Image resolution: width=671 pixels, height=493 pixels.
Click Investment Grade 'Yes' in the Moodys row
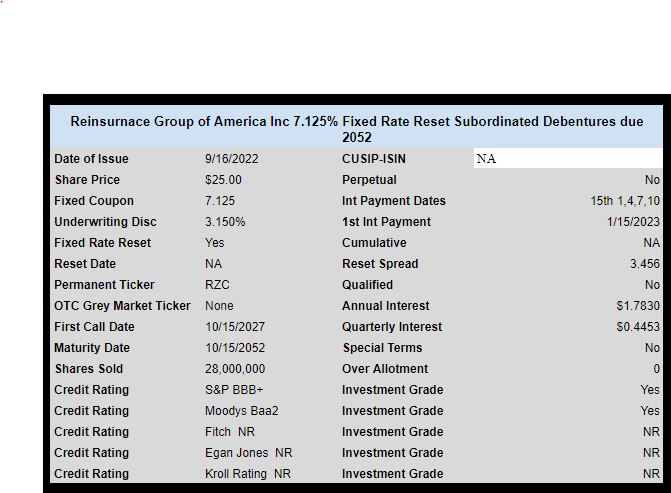pyautogui.click(x=650, y=411)
